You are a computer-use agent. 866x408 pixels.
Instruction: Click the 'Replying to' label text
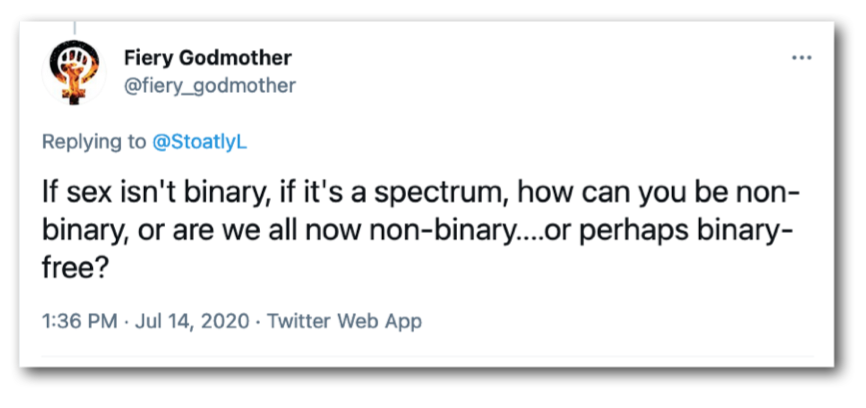tap(94, 142)
